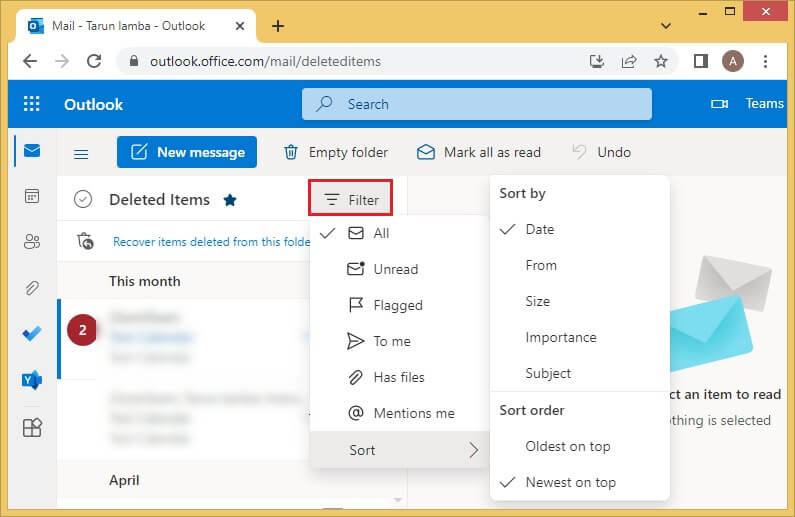
Task: Select the All filter option
Action: click(400, 233)
